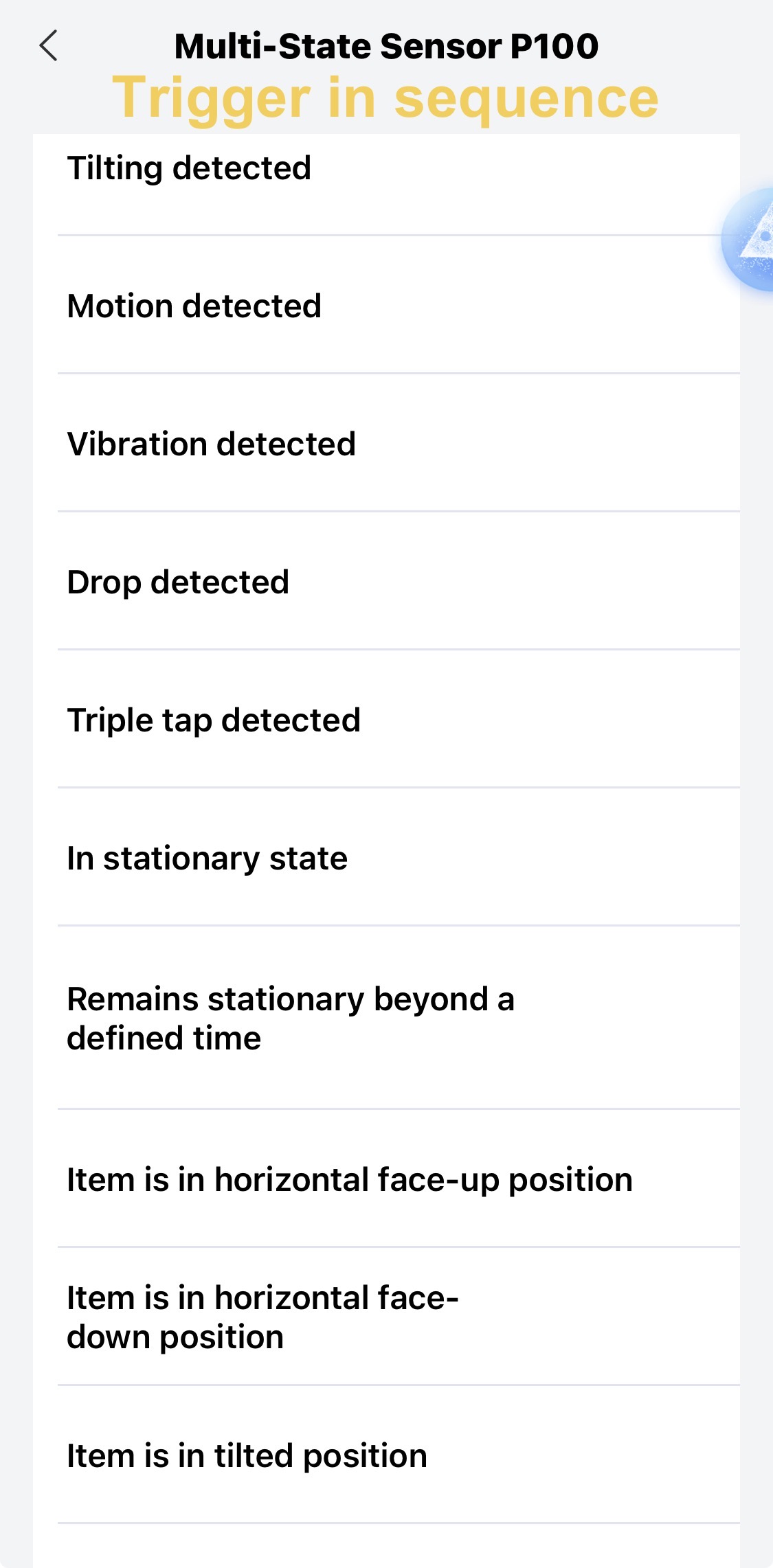The height and width of the screenshot is (1568, 773).
Task: Tap the back arrow icon
Action: [49, 46]
